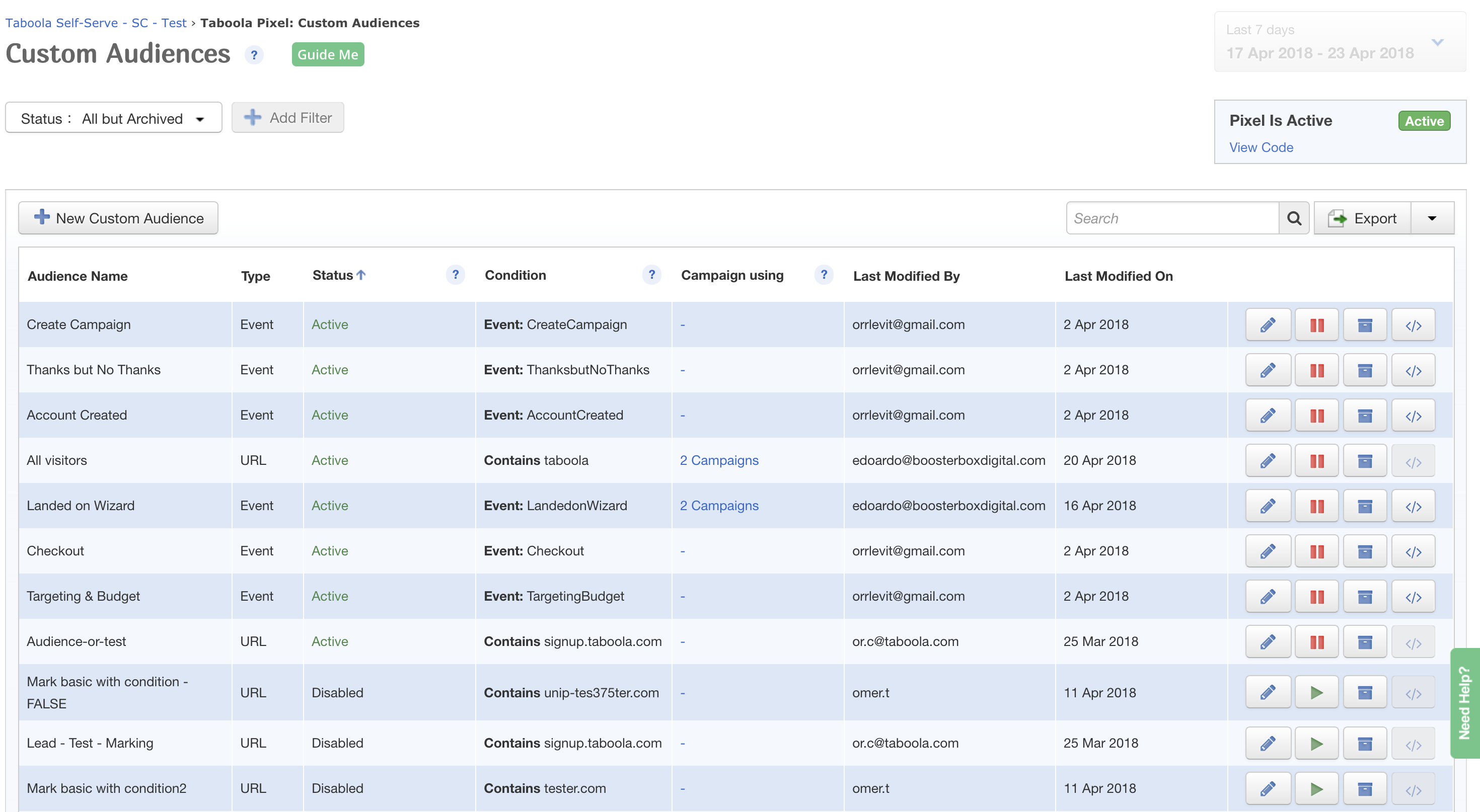Open the View Code link
The width and height of the screenshot is (1480, 812).
click(1261, 147)
